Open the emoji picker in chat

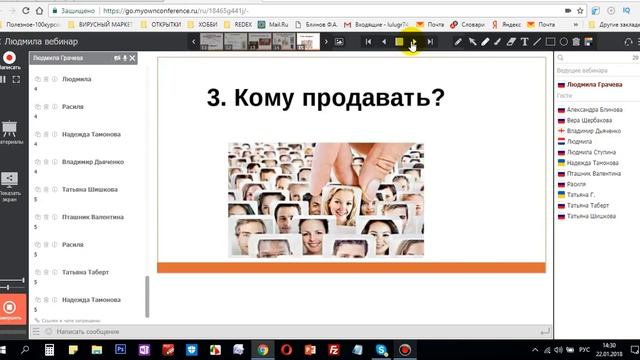[49, 331]
